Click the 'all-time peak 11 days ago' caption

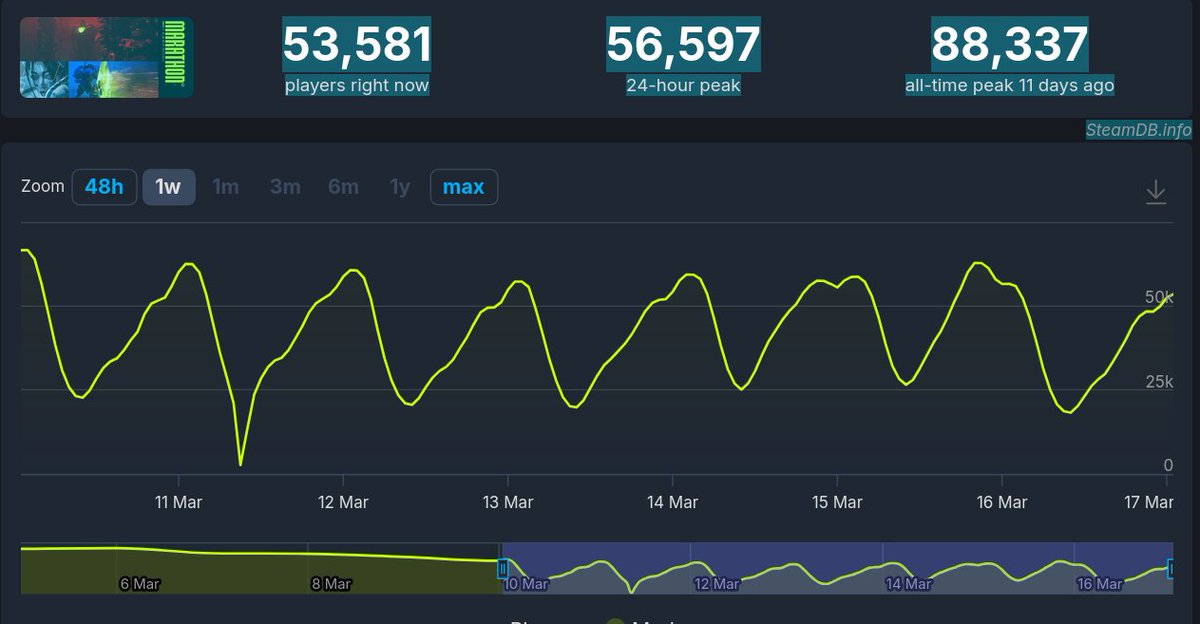[1010, 85]
